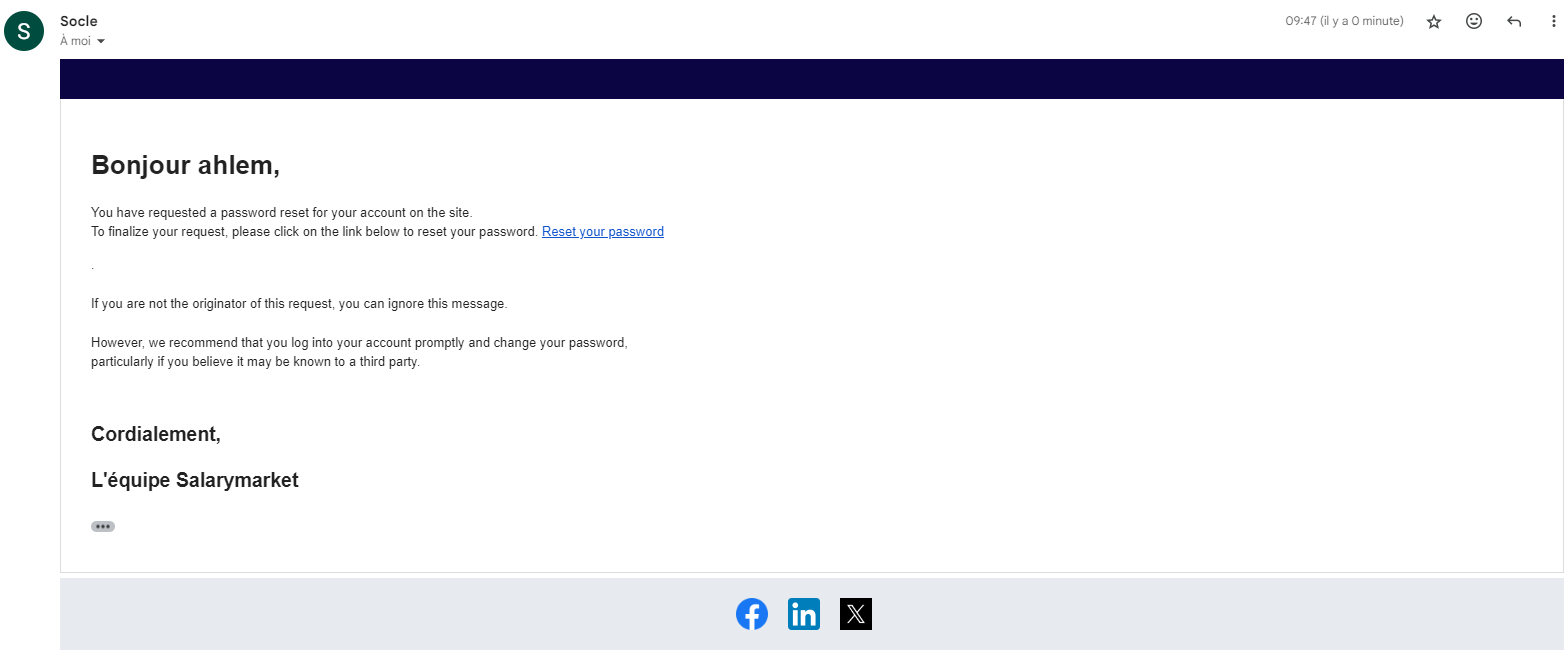Click the Bonjour ahlem greeting heading

tap(185, 165)
